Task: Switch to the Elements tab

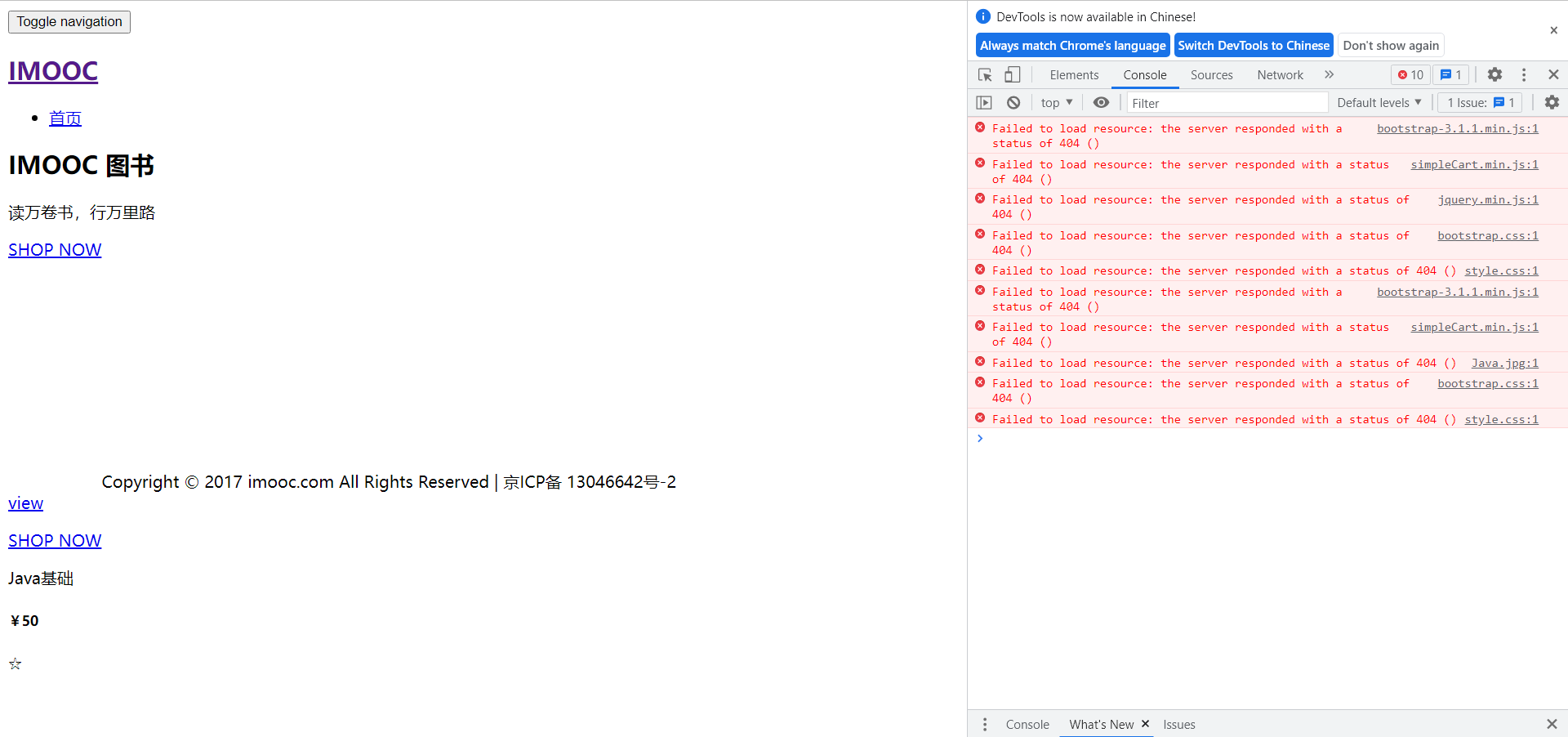Action: 1074,75
